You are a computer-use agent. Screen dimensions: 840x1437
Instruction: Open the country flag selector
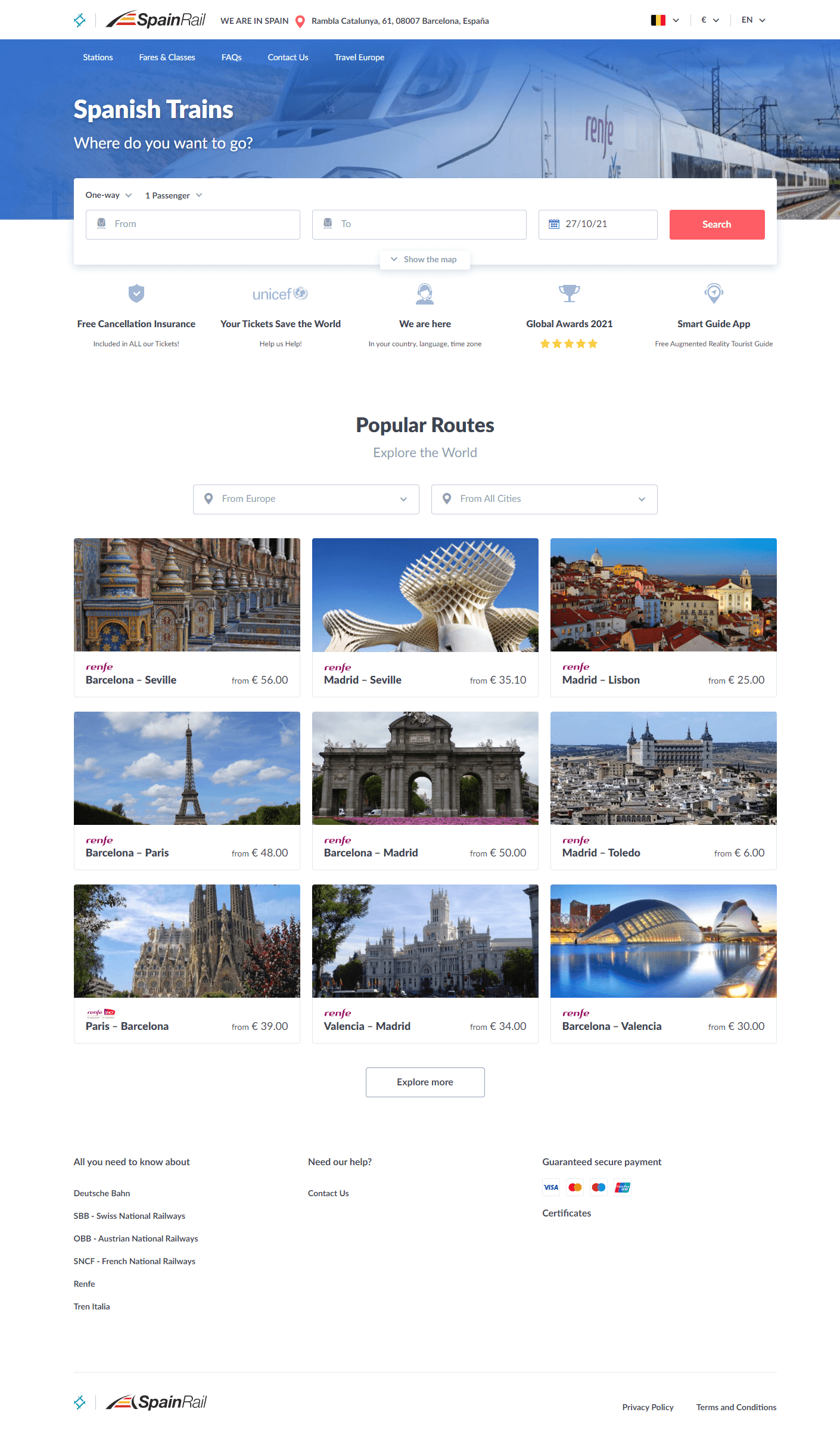(x=664, y=20)
